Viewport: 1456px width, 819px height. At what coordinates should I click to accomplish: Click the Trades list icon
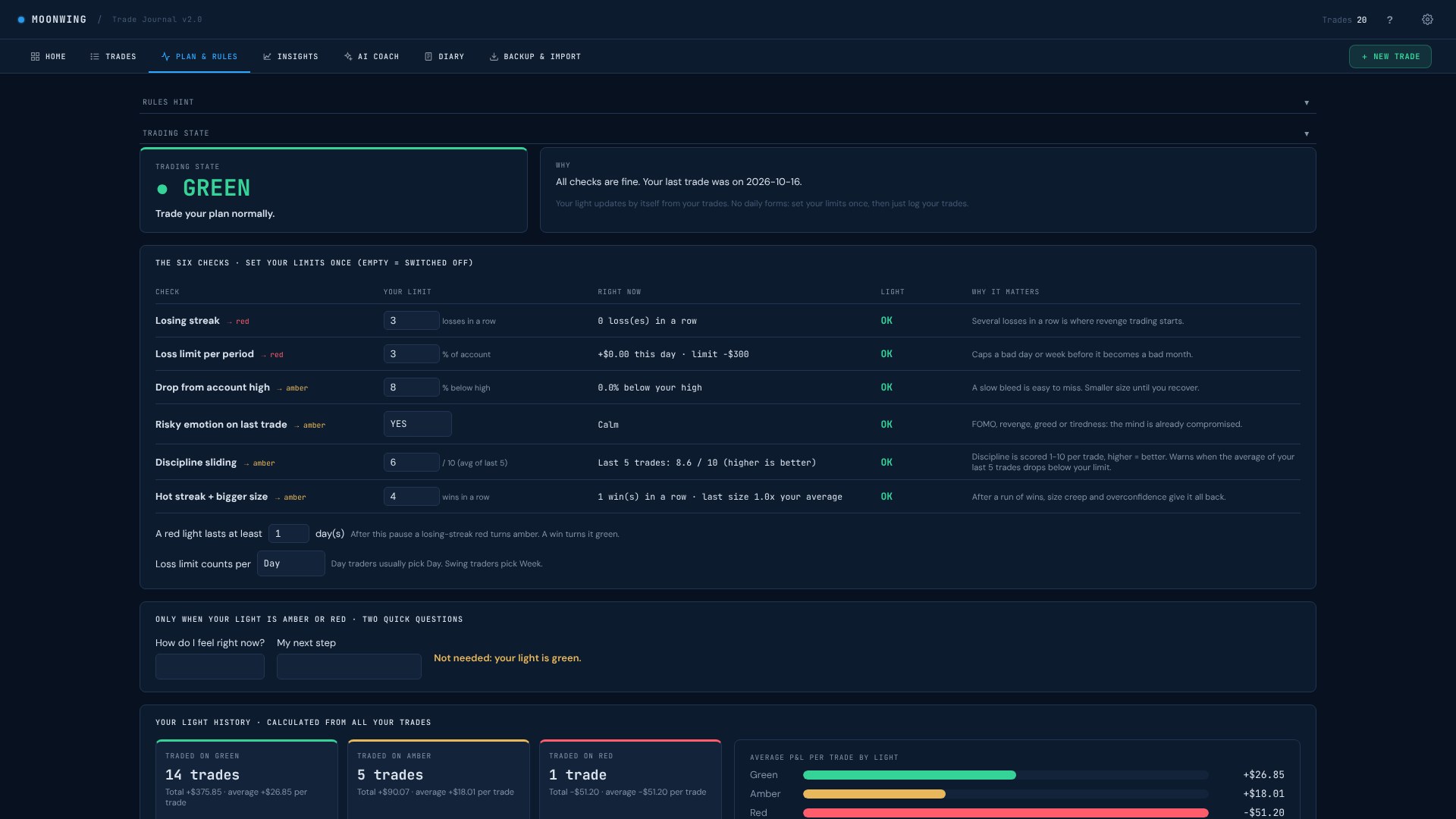tap(95, 57)
